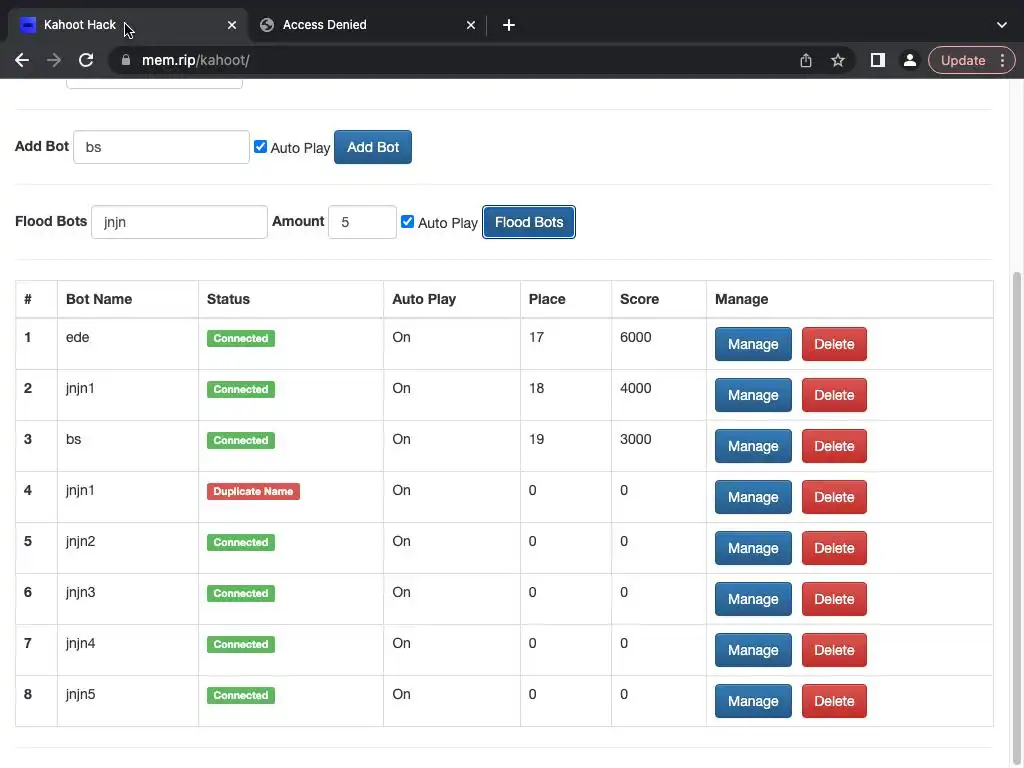Close the Kahoot Hack tab
This screenshot has height=768, width=1024.
[x=232, y=25]
